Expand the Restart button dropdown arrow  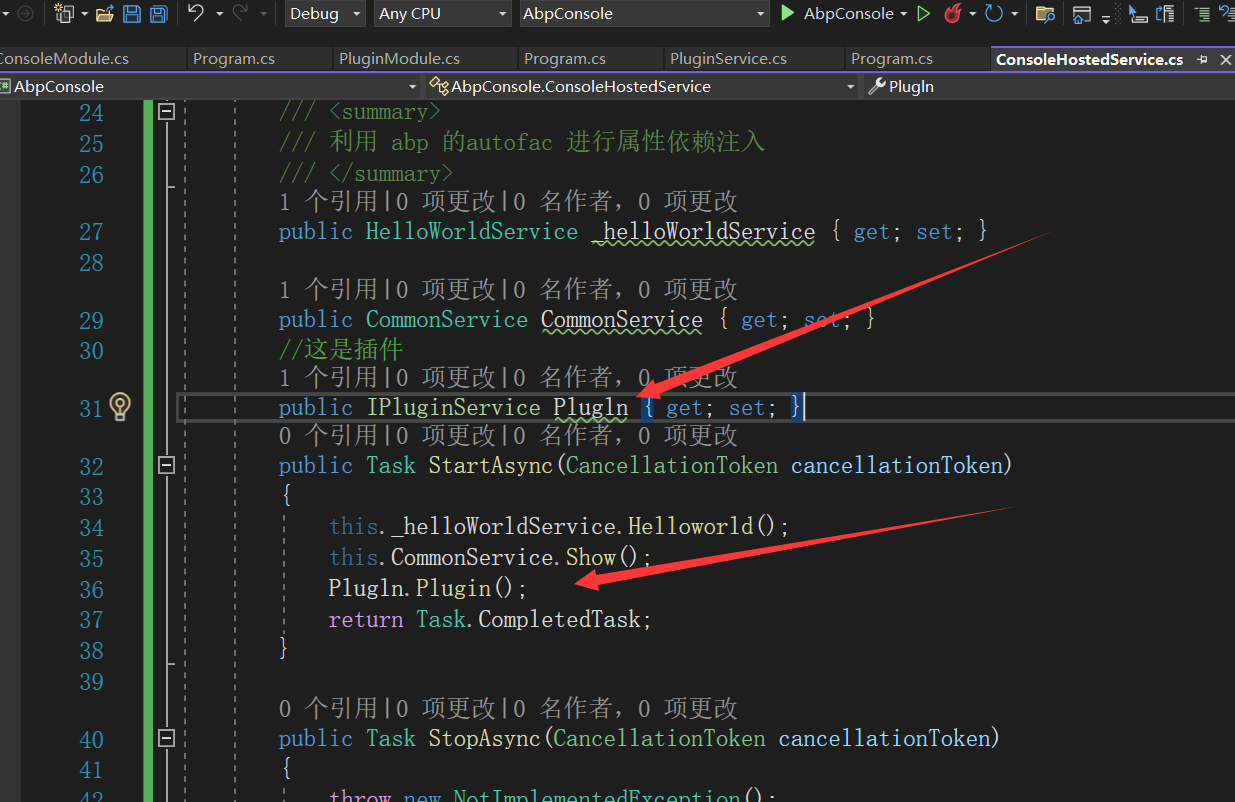click(x=1013, y=14)
